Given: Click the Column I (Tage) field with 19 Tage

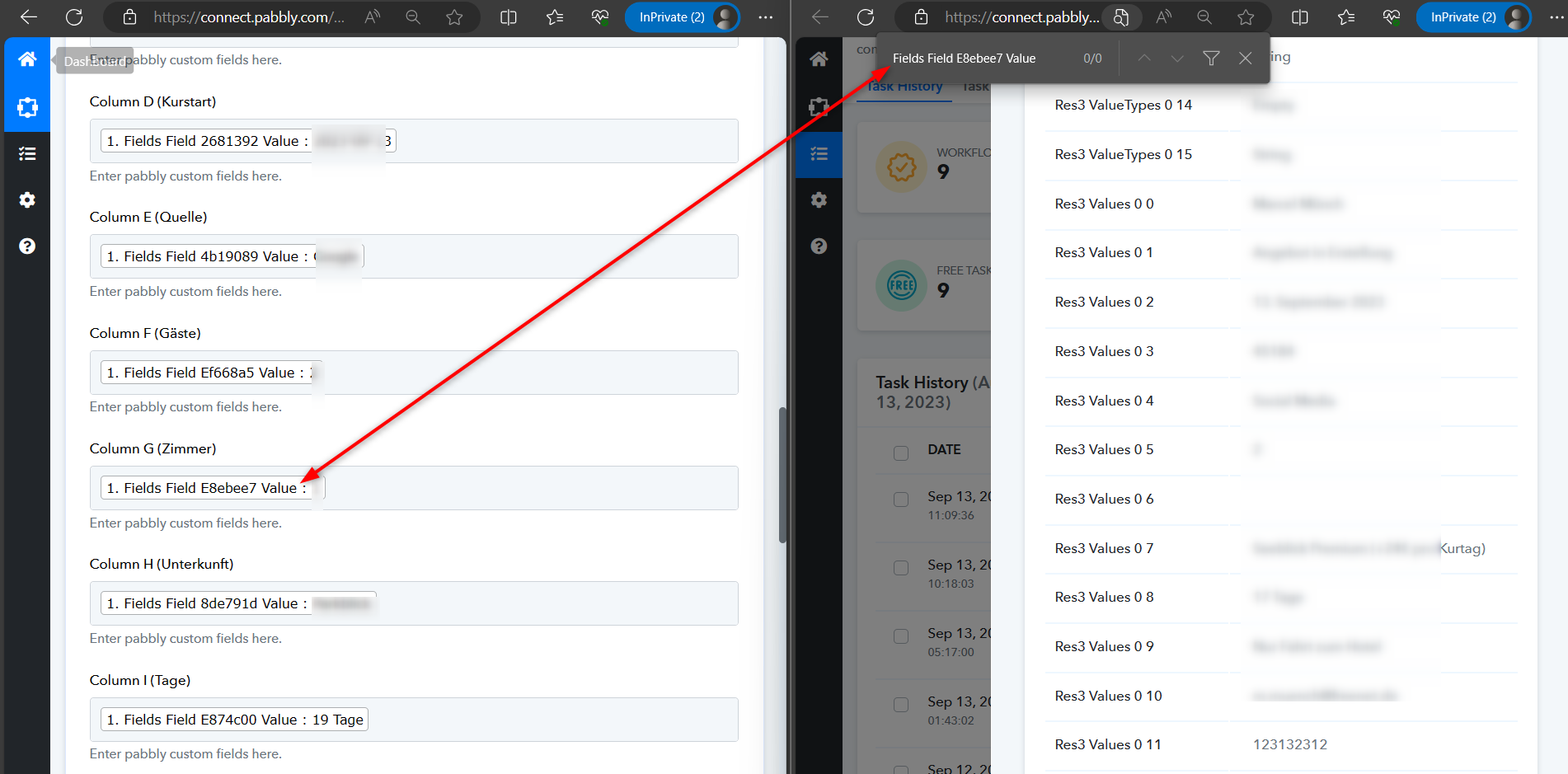Looking at the screenshot, I should pyautogui.click(x=528, y=720).
